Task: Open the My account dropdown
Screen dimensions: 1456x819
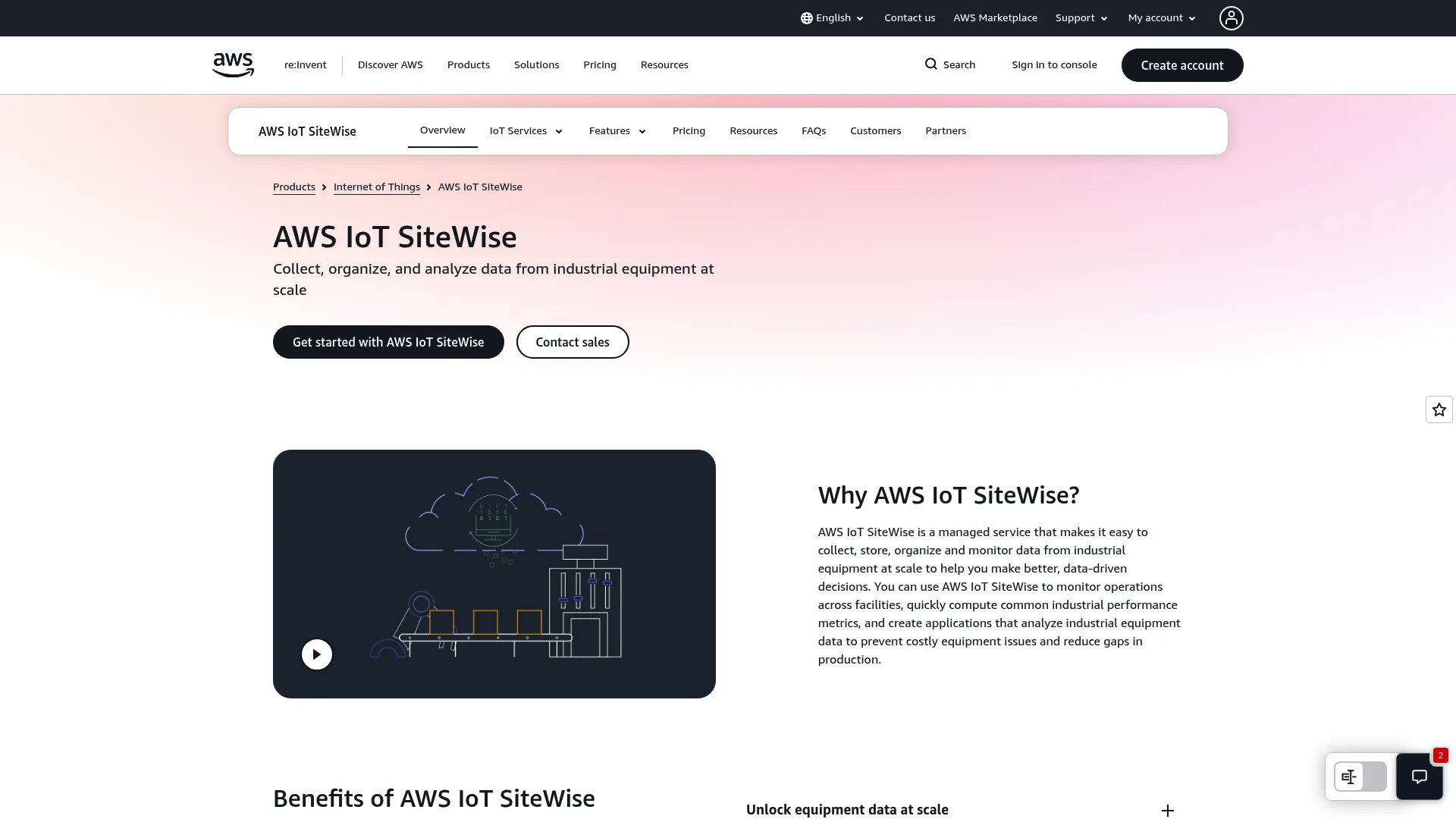Action: [x=1162, y=18]
